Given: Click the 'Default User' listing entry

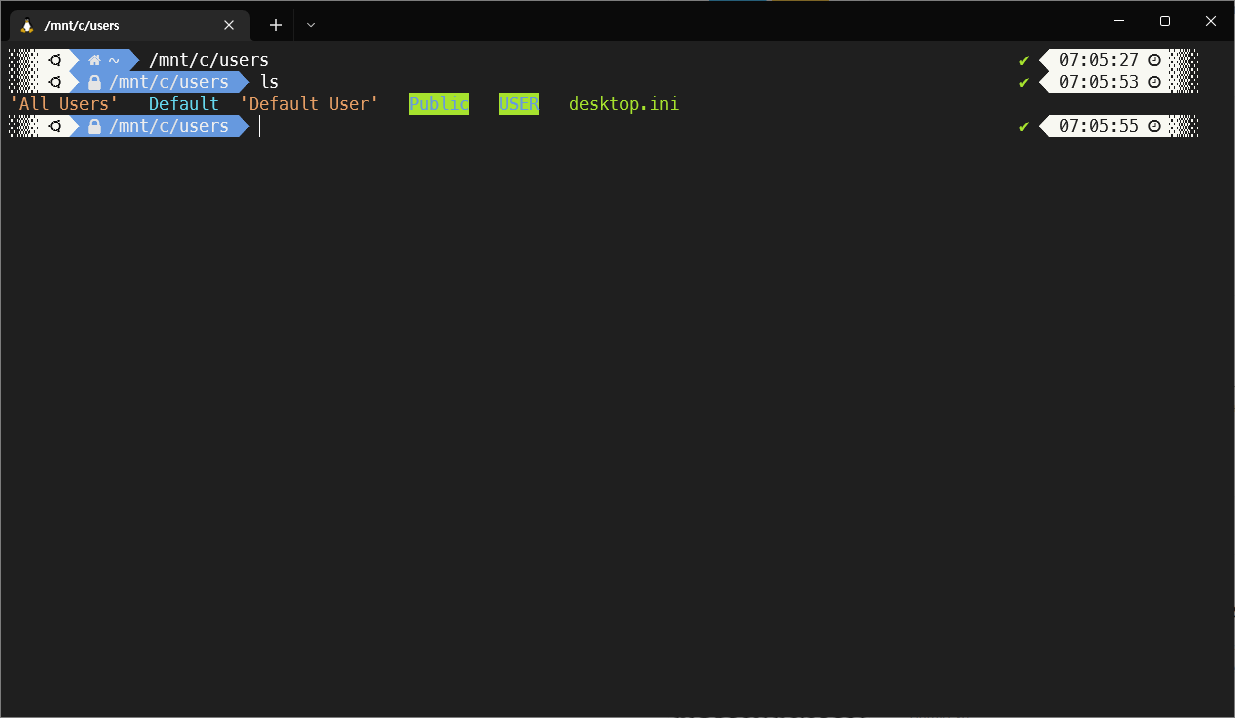Looking at the screenshot, I should coord(309,104).
